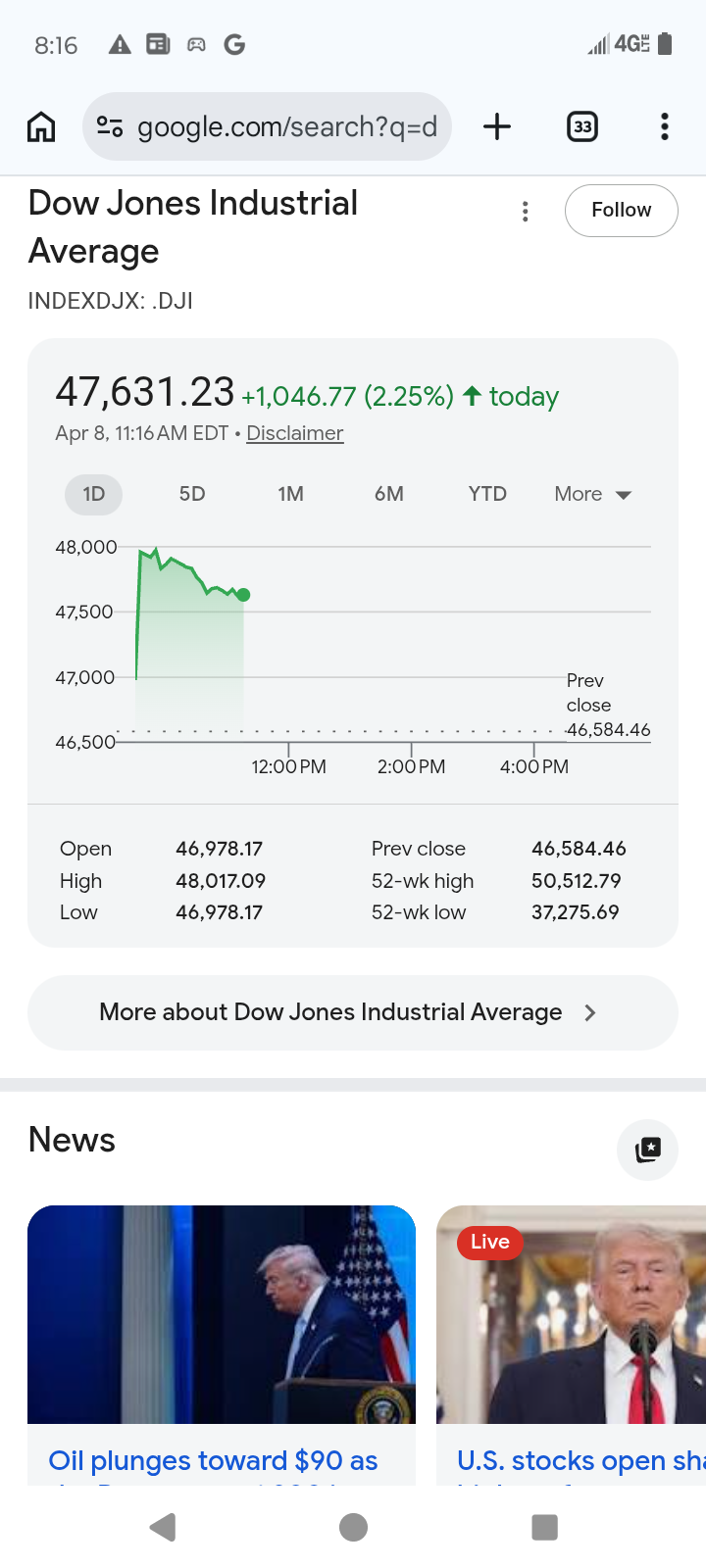Viewport: 706px width, 1568px height.
Task: Tap the news notification icon in status bar
Action: pos(158,44)
